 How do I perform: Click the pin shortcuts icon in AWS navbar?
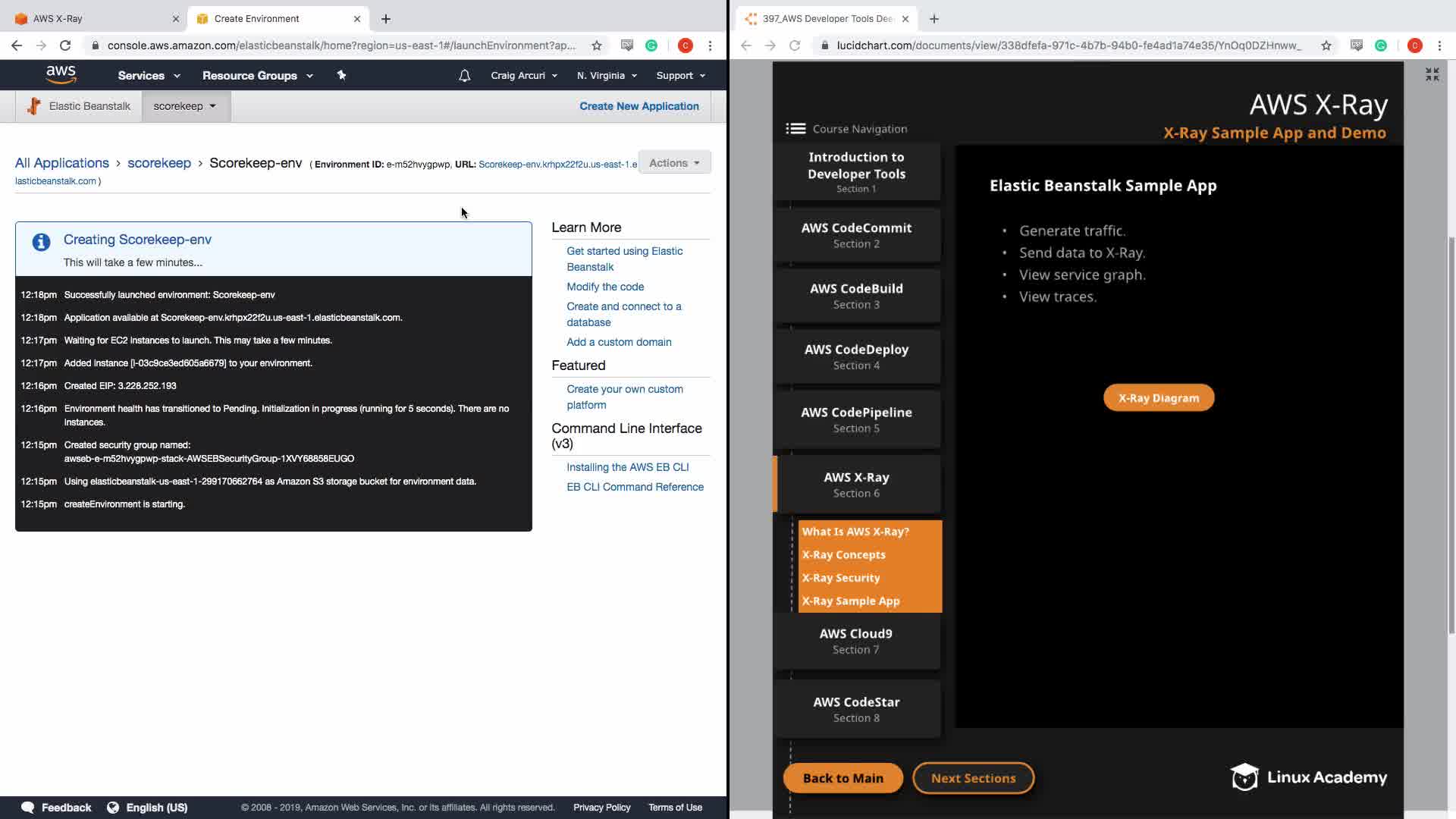tap(341, 75)
